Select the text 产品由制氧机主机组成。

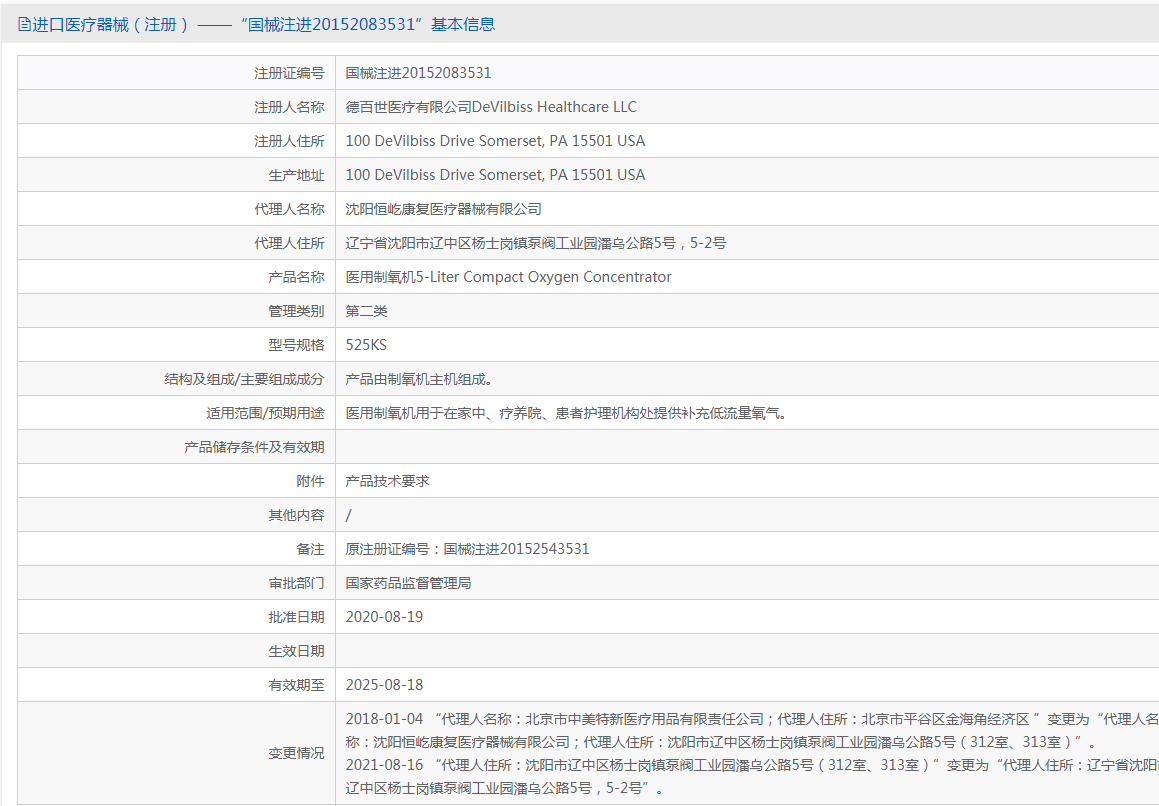point(419,379)
